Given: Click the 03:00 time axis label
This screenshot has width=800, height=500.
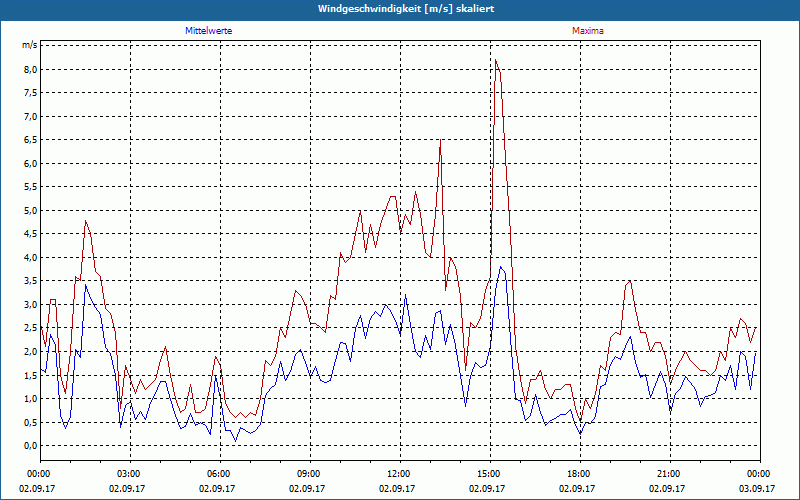Looking at the screenshot, I should click(129, 474).
